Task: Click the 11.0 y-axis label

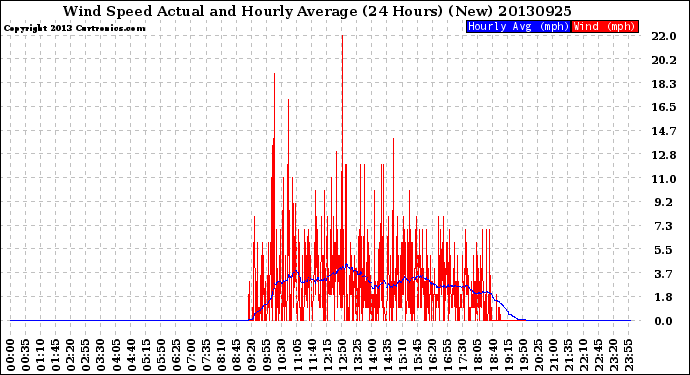Action: pos(664,179)
